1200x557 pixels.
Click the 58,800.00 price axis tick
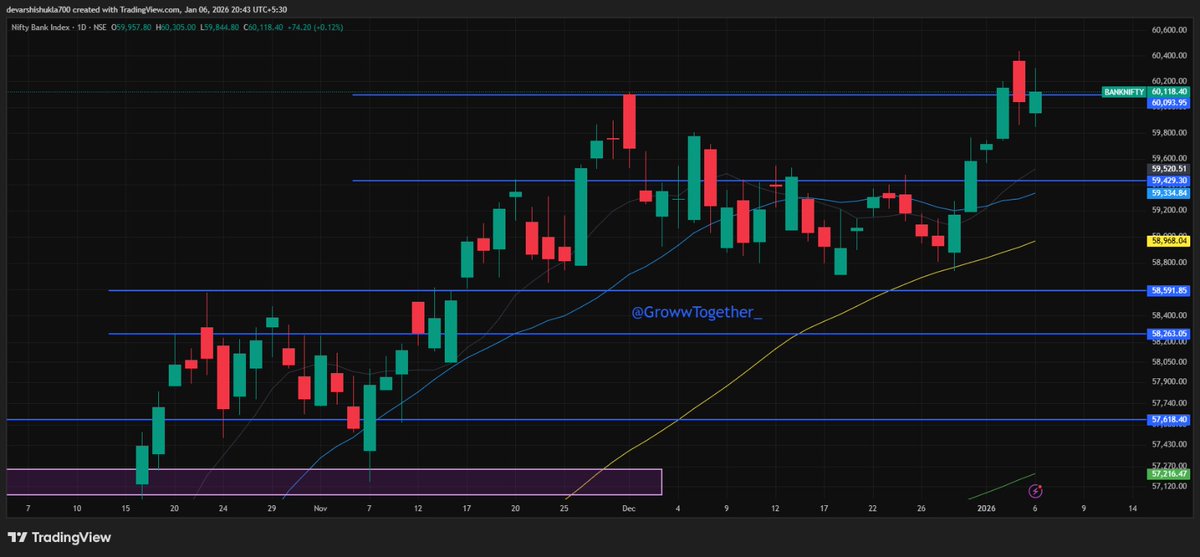pyautogui.click(x=1169, y=262)
